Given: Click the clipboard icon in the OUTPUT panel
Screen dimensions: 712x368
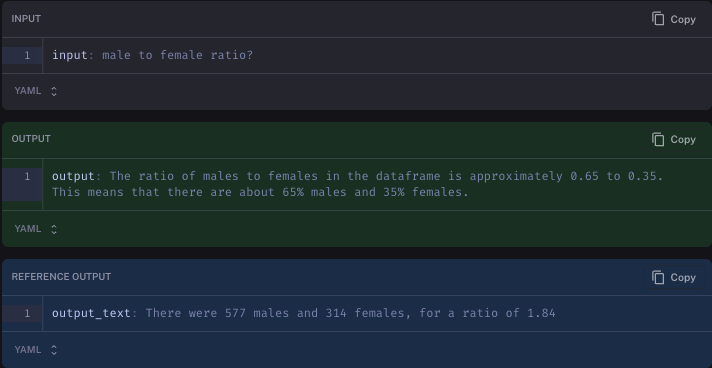Looking at the screenshot, I should (x=658, y=139).
